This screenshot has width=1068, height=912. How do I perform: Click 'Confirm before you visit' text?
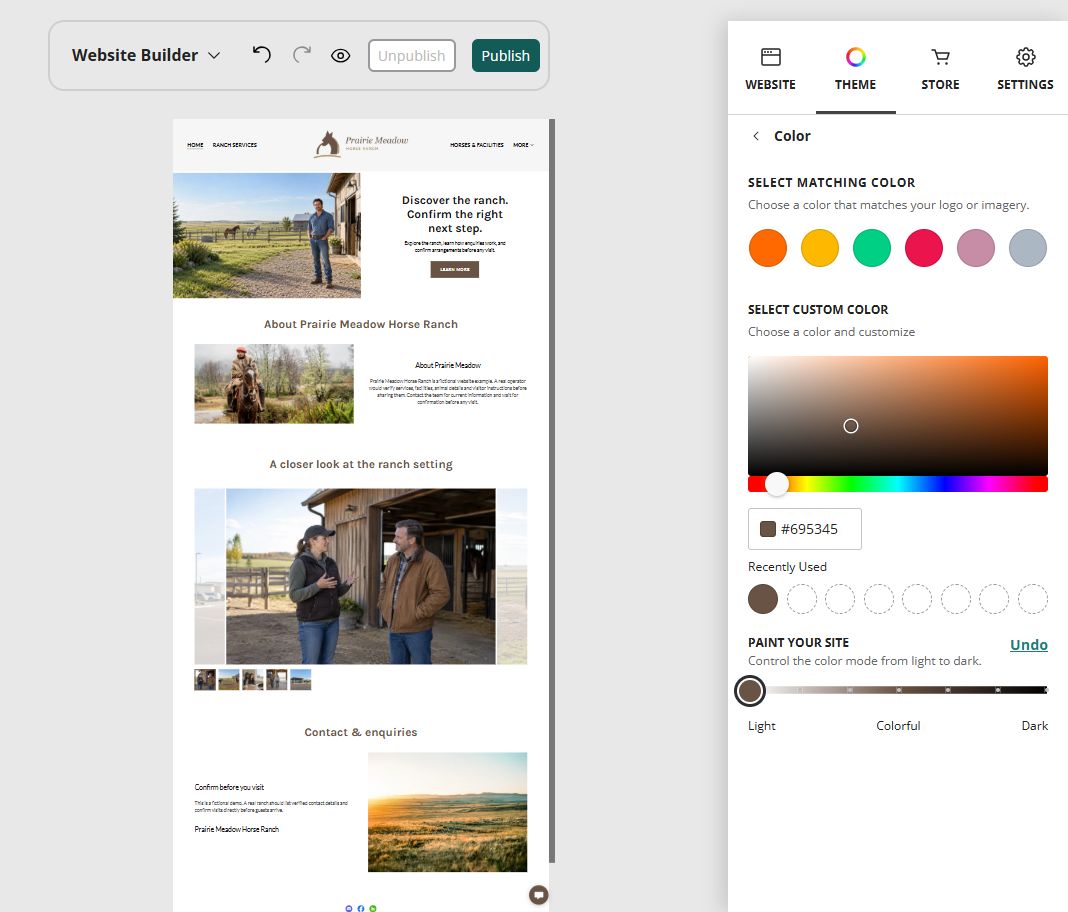(x=230, y=787)
